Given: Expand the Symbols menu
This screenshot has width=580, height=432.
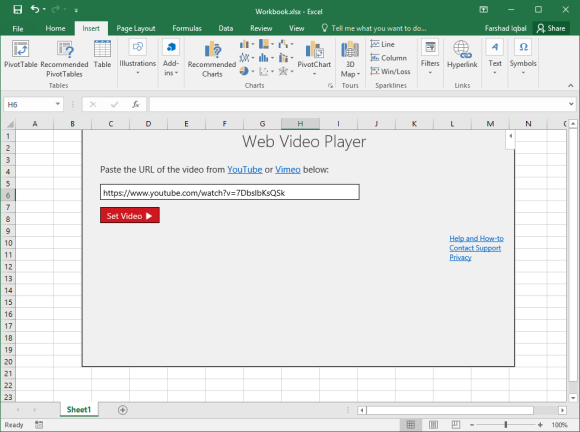Looking at the screenshot, I should click(x=523, y=57).
